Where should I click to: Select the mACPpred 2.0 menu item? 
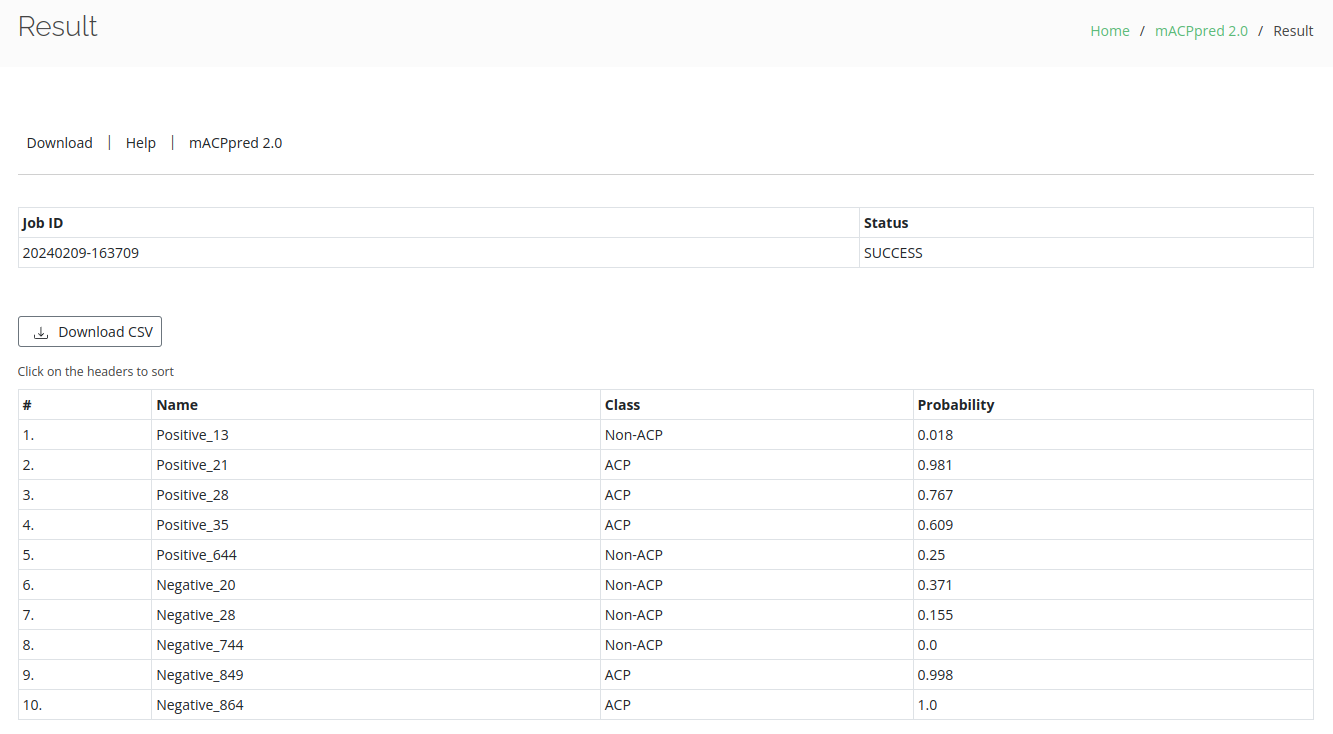point(235,143)
